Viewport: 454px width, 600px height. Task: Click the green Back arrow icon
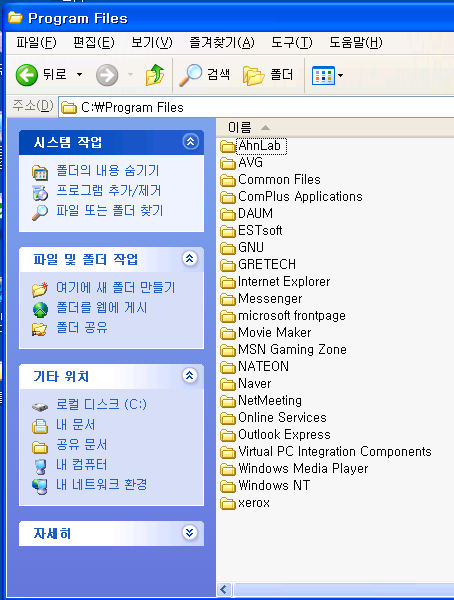(x=26, y=75)
